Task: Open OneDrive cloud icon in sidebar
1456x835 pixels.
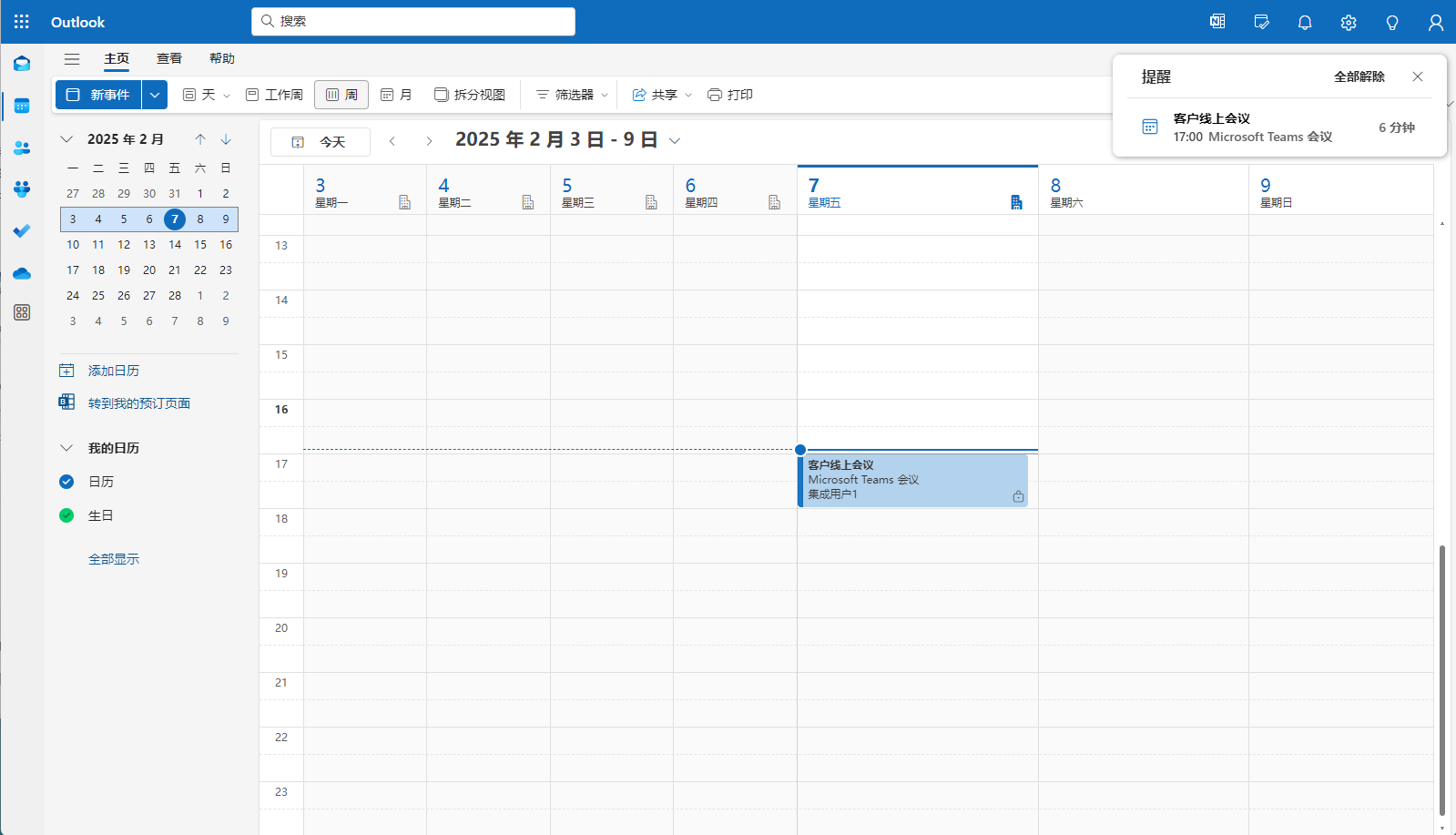Action: [x=22, y=273]
